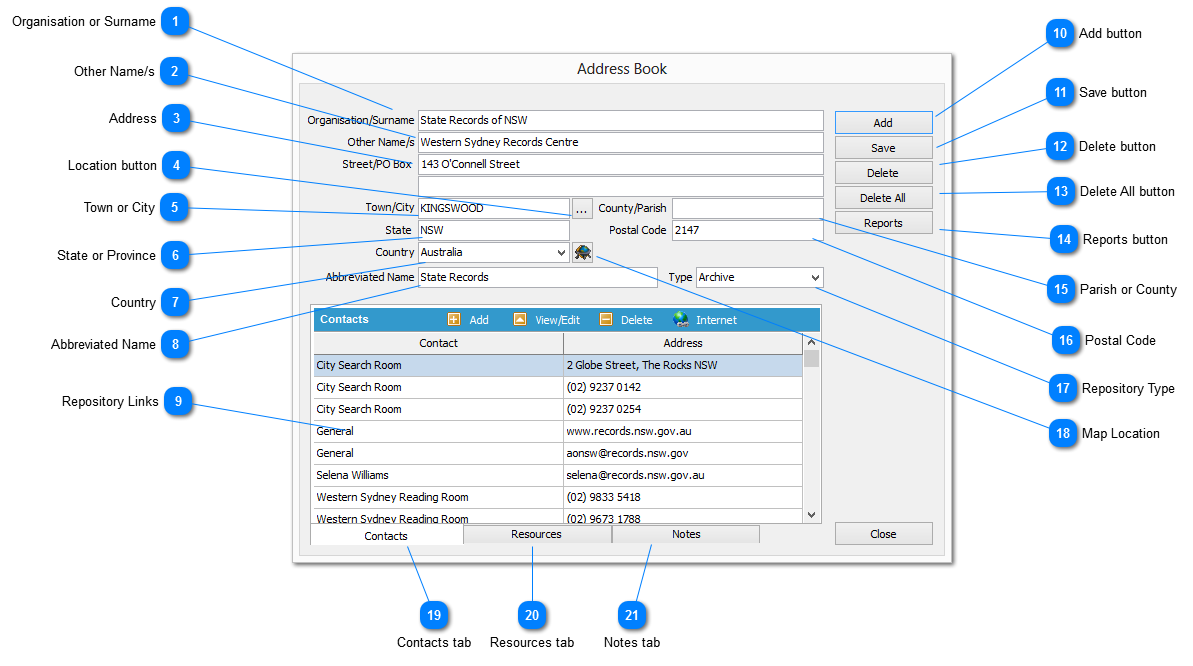Open the Reports button
Viewport: 1193px width, 666px height.
(x=883, y=223)
